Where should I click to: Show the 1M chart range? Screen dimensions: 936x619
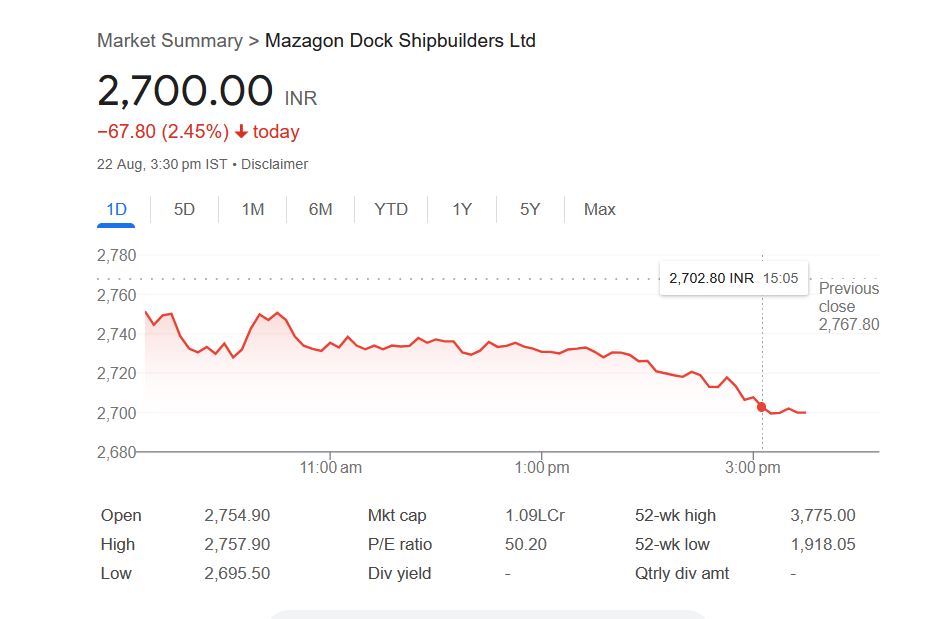tap(253, 209)
